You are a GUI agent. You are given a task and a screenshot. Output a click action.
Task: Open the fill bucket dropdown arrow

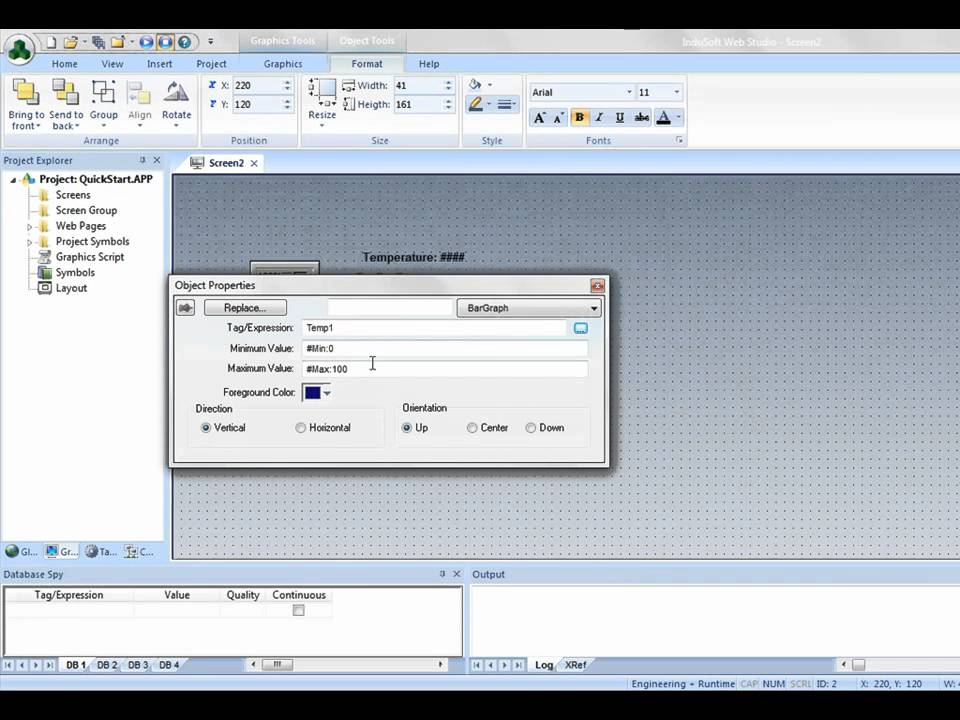coord(490,85)
